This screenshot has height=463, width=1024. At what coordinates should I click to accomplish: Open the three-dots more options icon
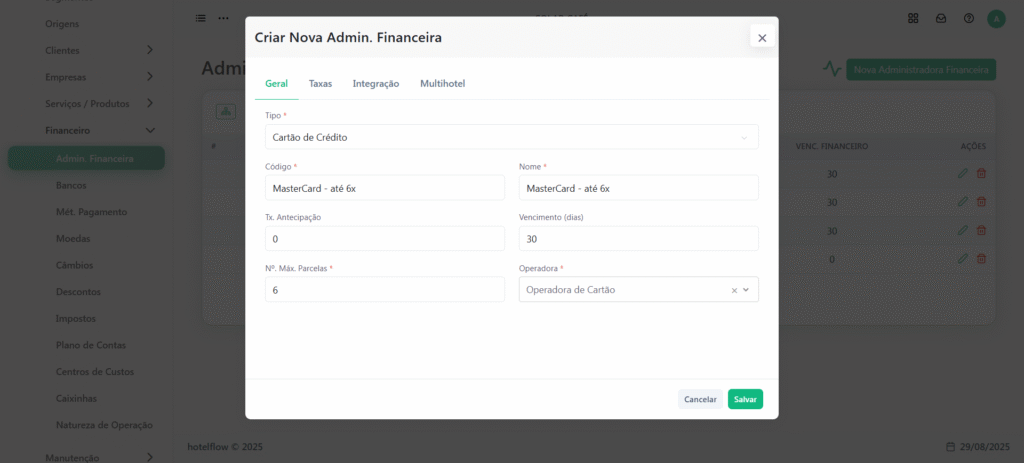point(223,18)
